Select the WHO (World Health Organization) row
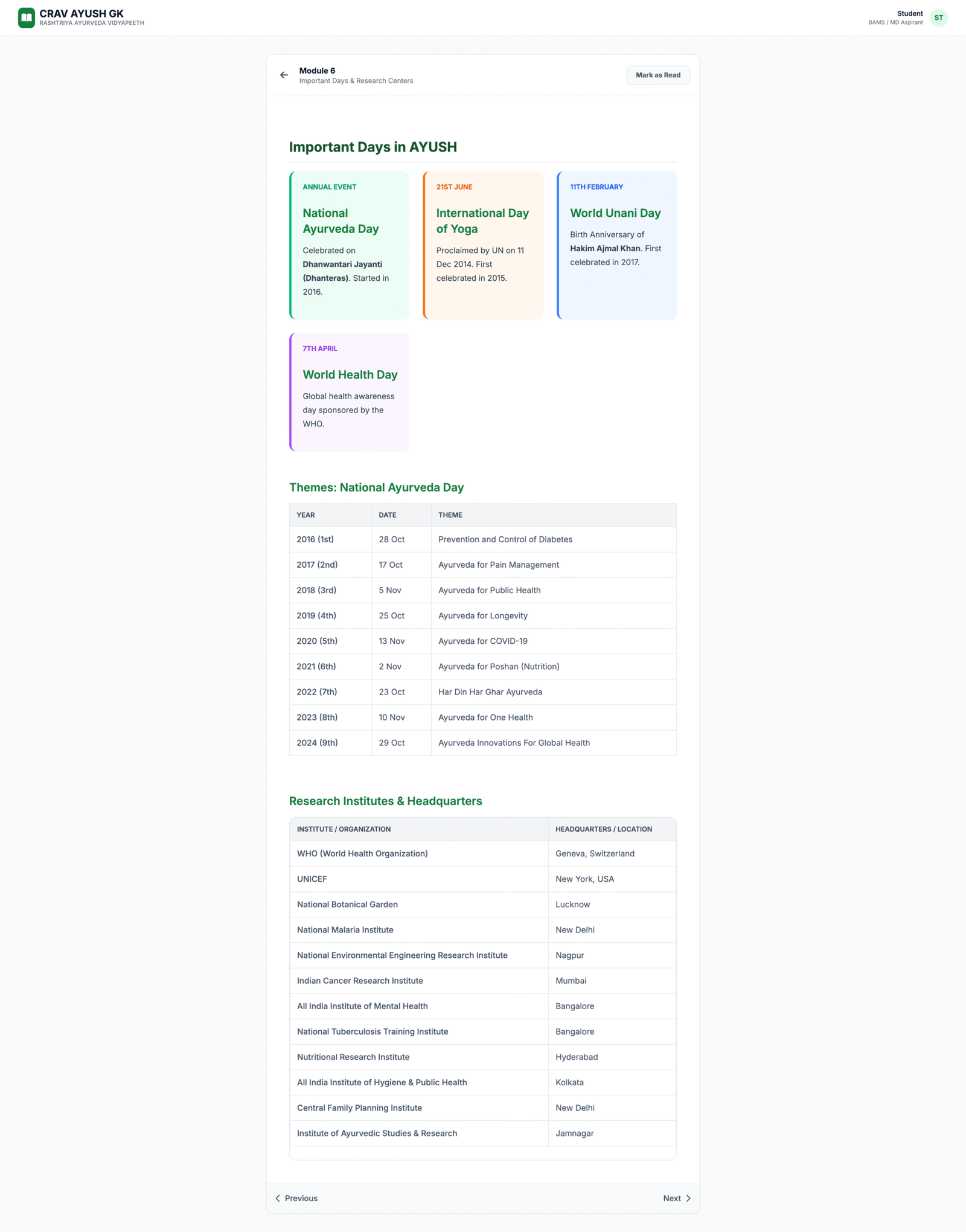Image resolution: width=966 pixels, height=1232 pixels. pos(482,853)
